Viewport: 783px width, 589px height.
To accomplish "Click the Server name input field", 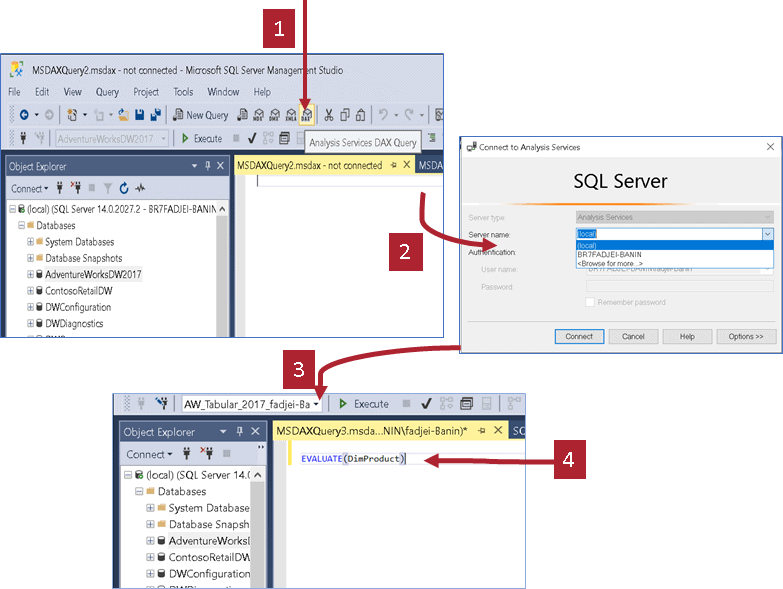I will tap(669, 234).
